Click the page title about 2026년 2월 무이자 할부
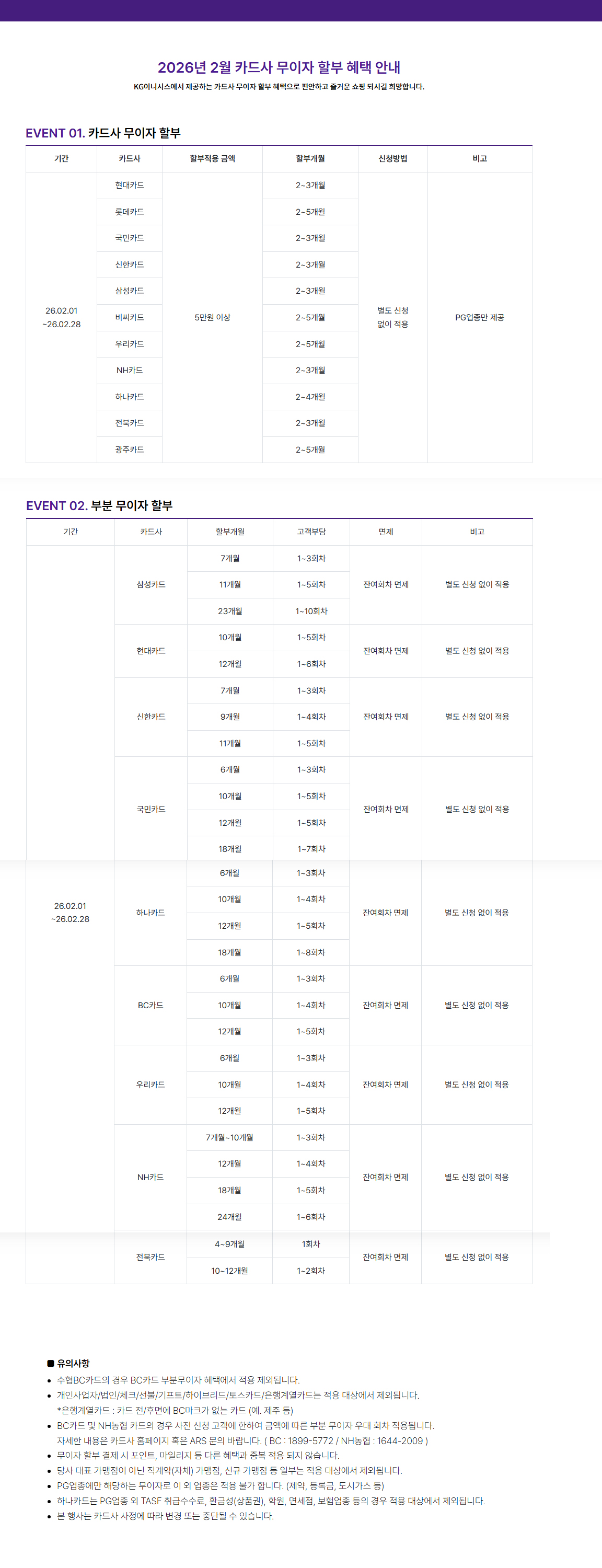602x1568 pixels. pos(279,67)
